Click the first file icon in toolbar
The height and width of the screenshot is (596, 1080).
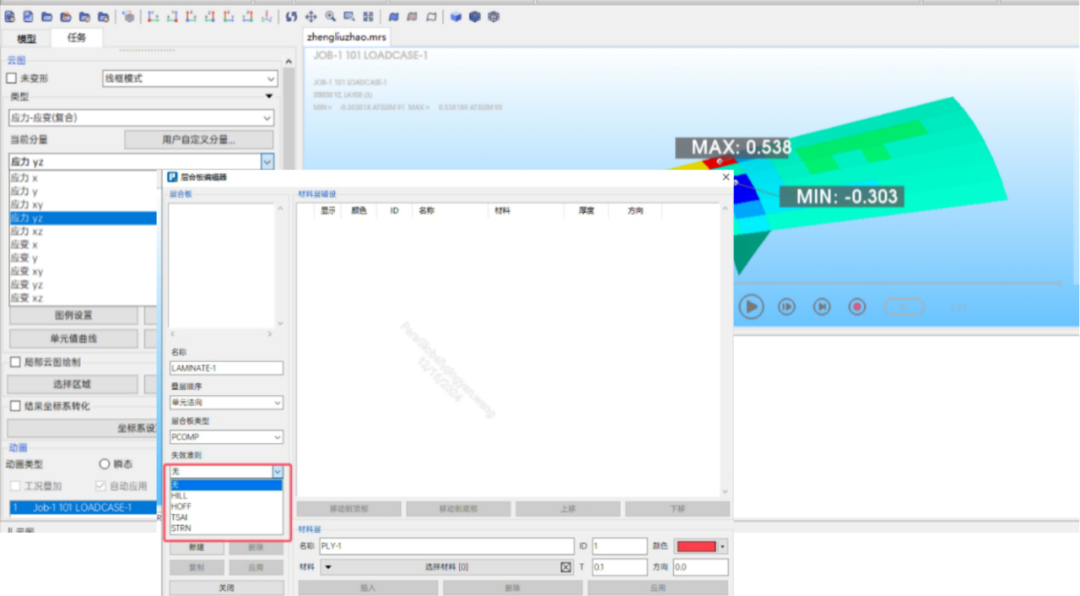tap(10, 16)
